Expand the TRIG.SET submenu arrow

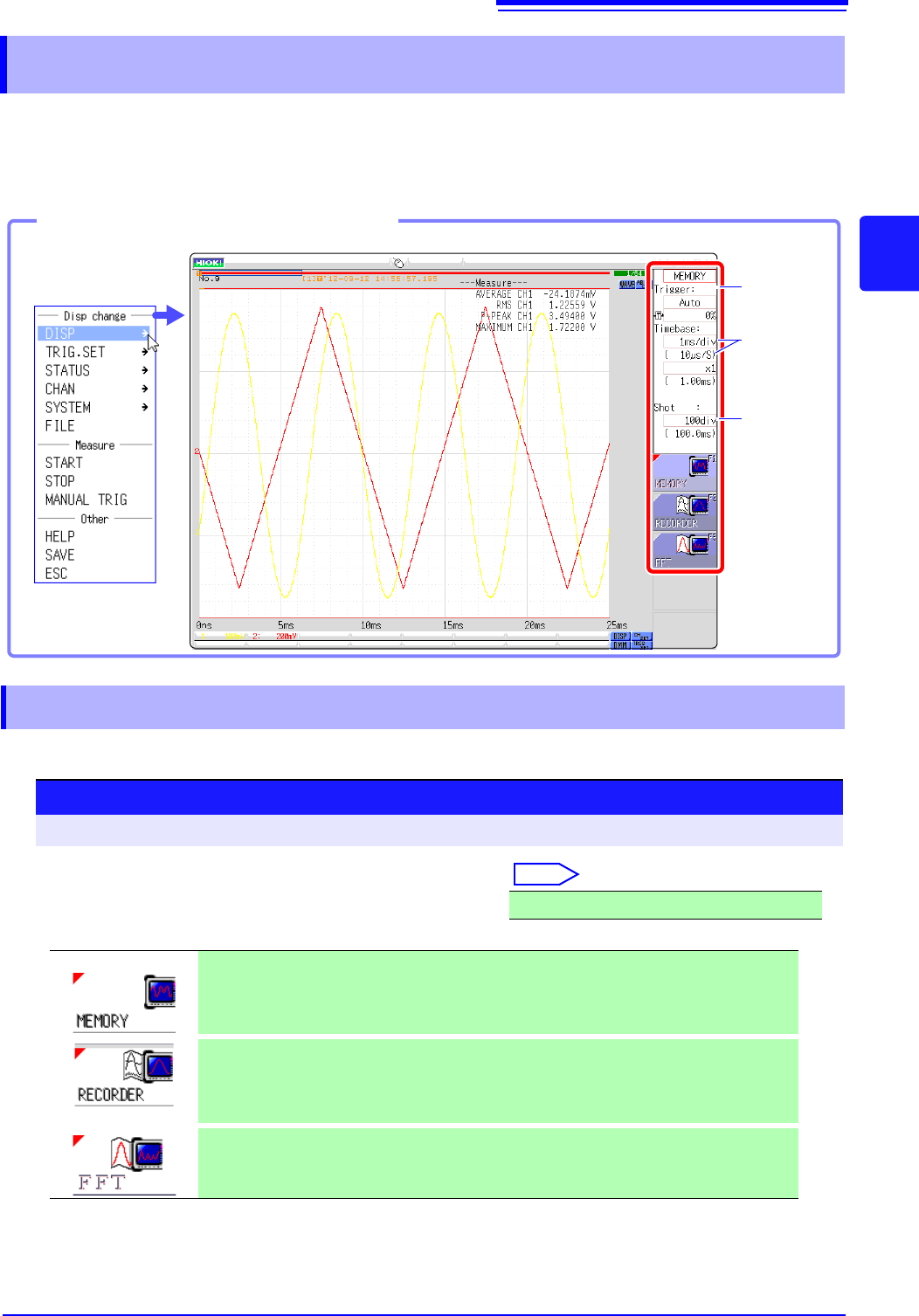145,352
